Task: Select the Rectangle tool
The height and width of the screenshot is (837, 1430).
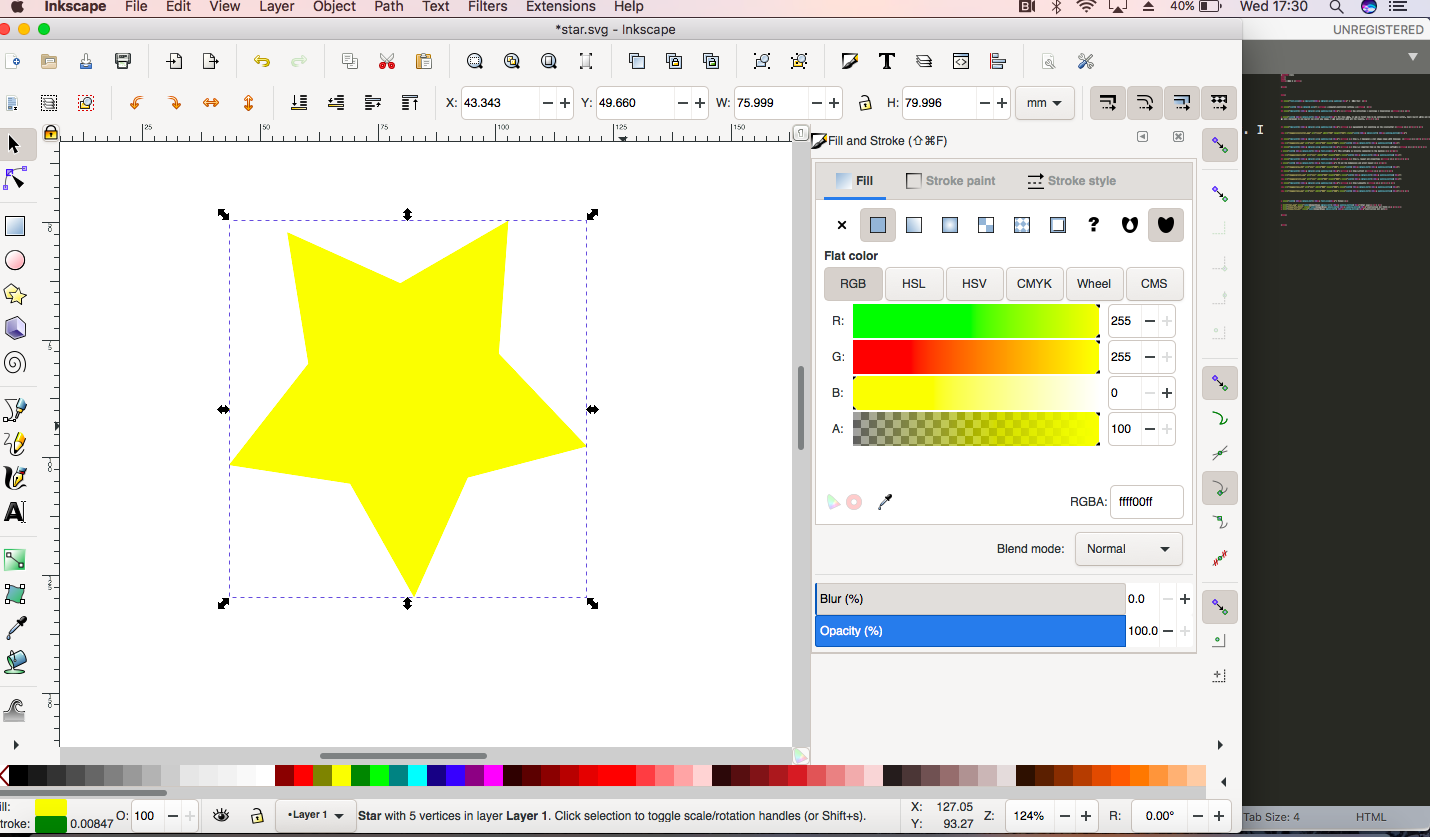Action: coord(15,227)
